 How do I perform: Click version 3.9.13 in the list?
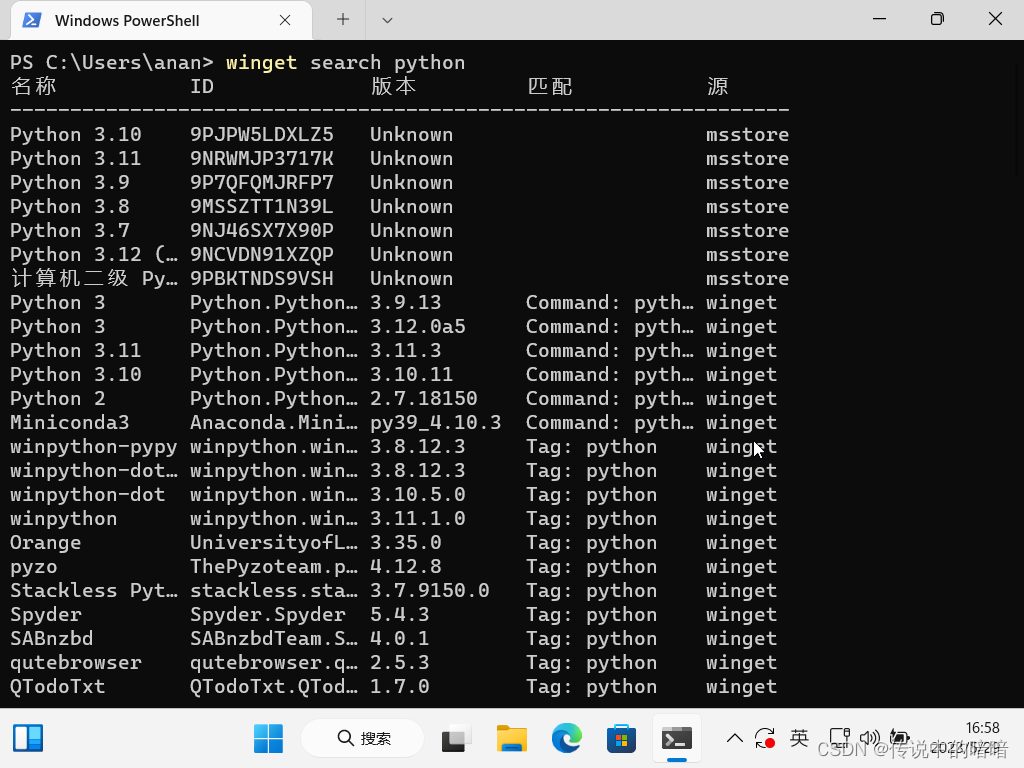pyautogui.click(x=406, y=303)
